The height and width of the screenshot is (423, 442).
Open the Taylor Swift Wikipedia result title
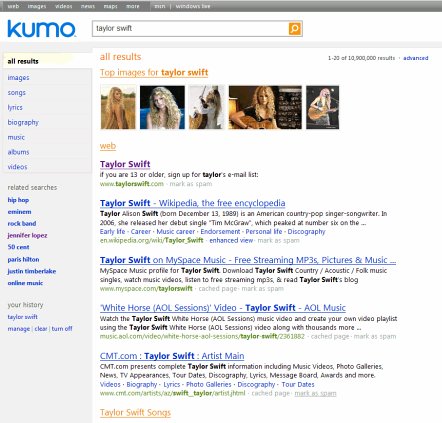(x=193, y=203)
